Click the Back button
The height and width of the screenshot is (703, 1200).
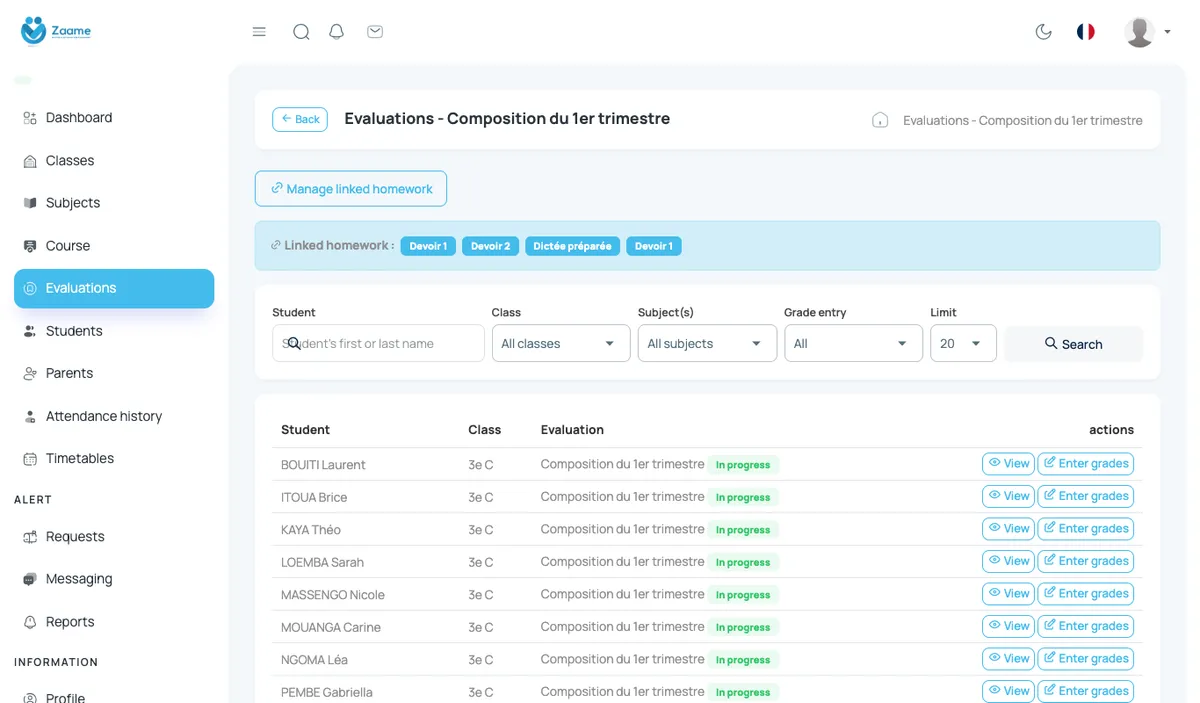point(300,119)
